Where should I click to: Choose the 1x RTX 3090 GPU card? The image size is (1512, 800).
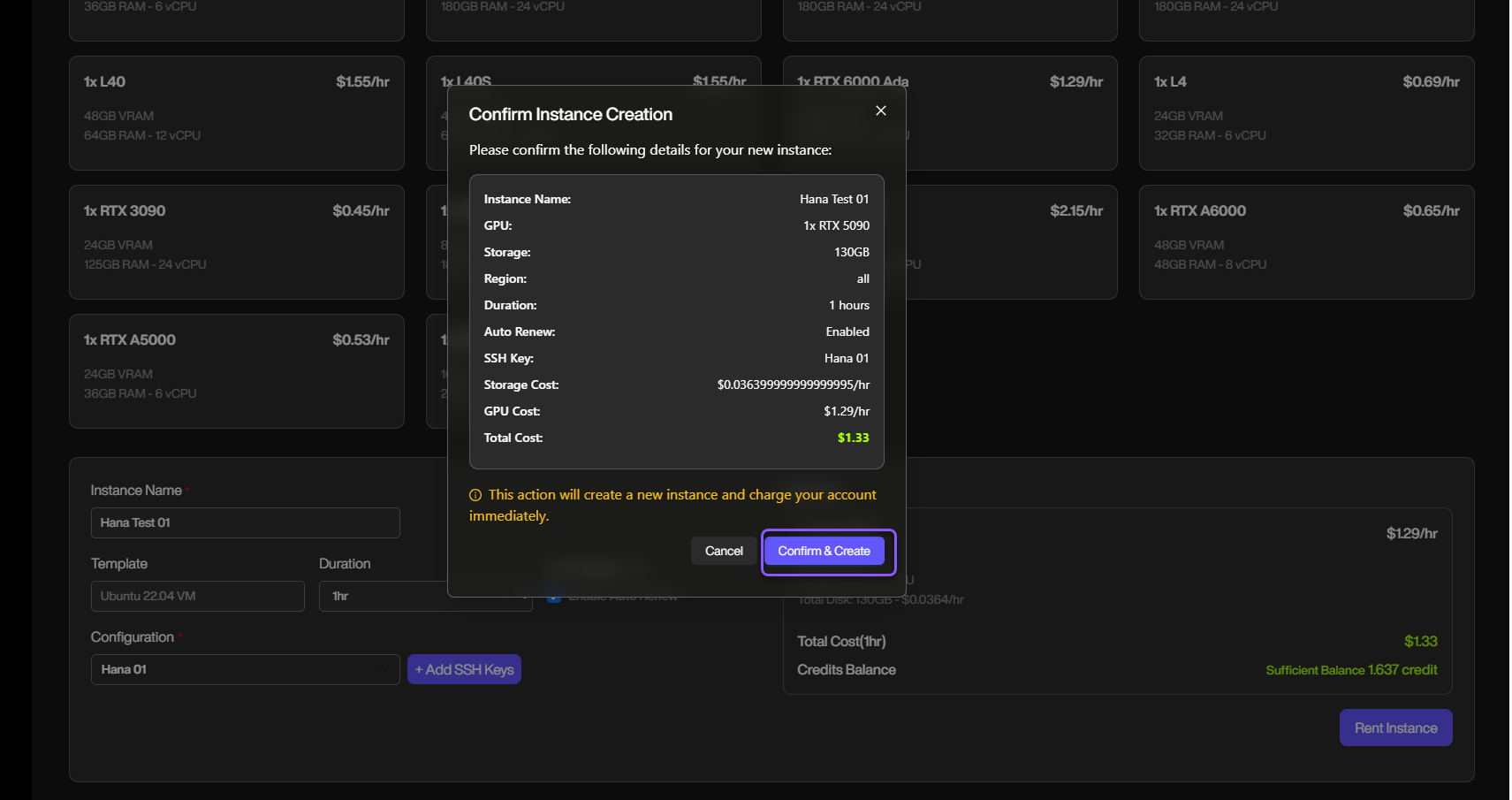pos(236,241)
